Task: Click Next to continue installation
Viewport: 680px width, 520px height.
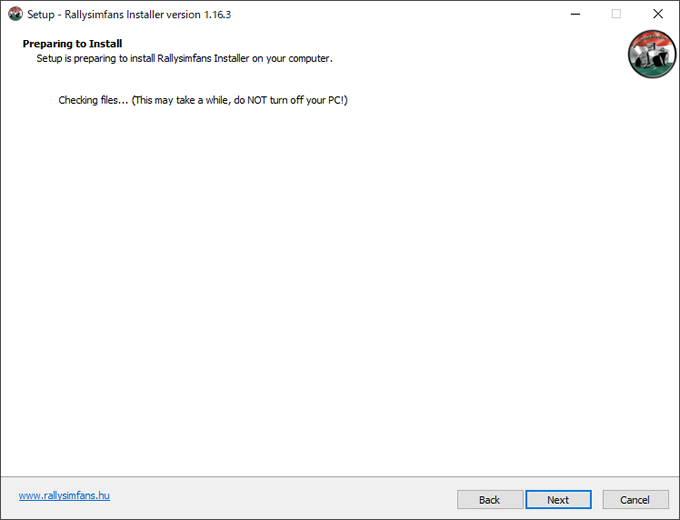Action: 558,500
